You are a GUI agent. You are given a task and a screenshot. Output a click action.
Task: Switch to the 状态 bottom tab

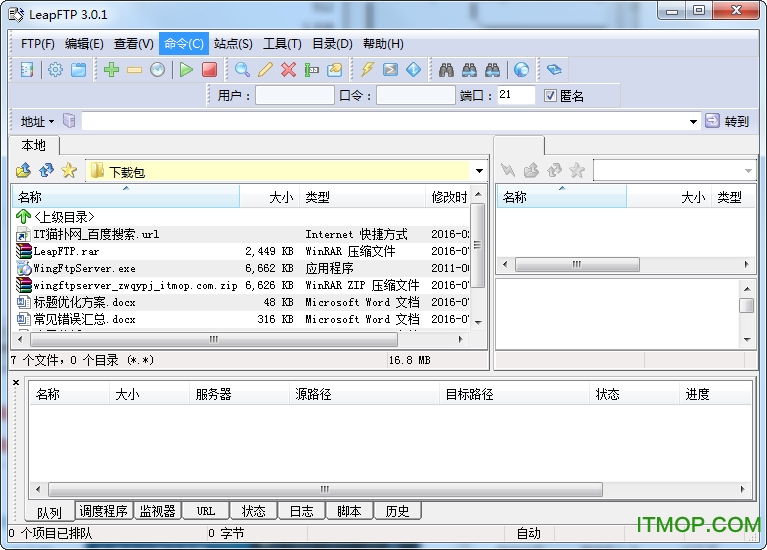coord(253,511)
